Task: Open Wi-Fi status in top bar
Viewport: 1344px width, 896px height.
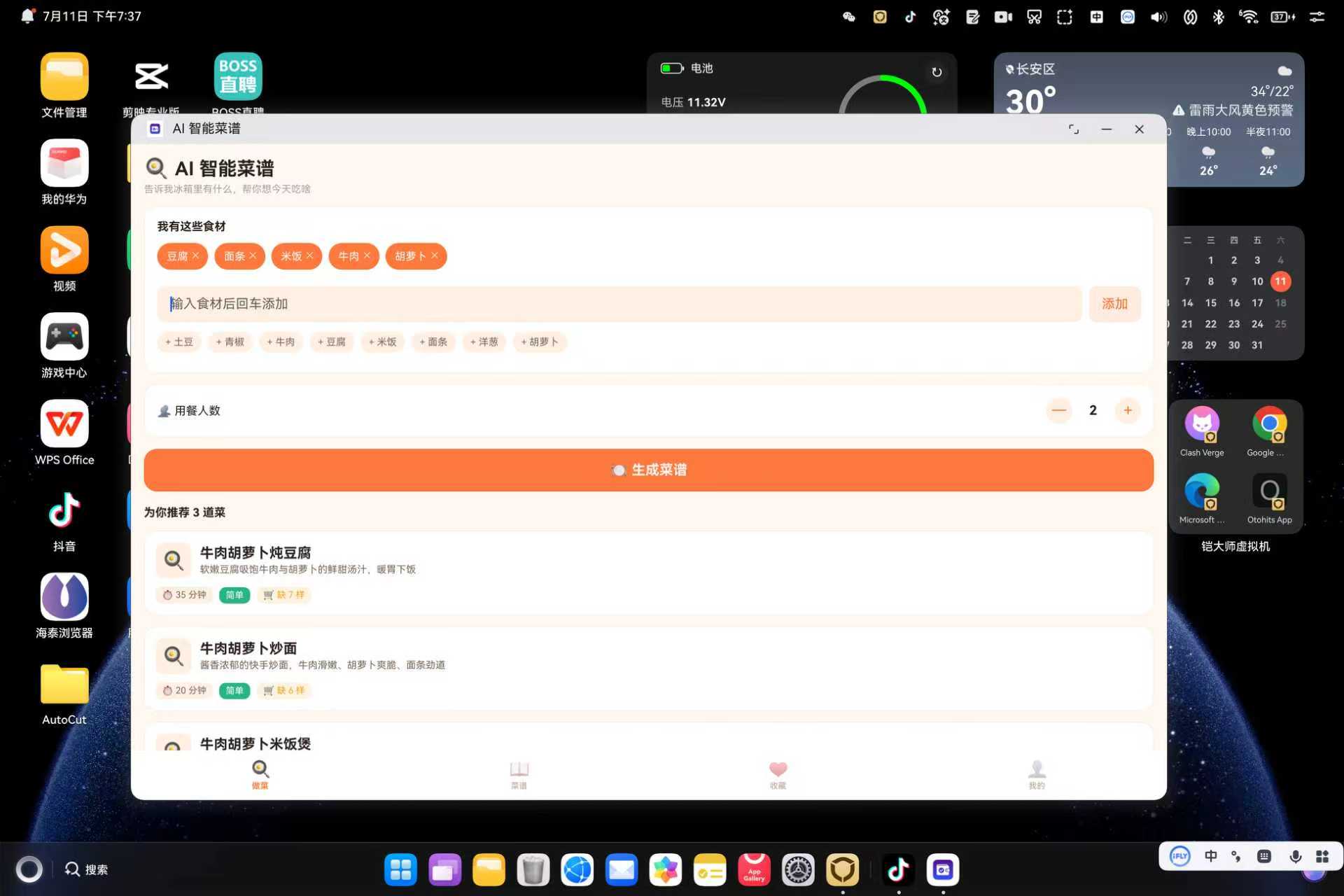Action: click(x=1248, y=17)
